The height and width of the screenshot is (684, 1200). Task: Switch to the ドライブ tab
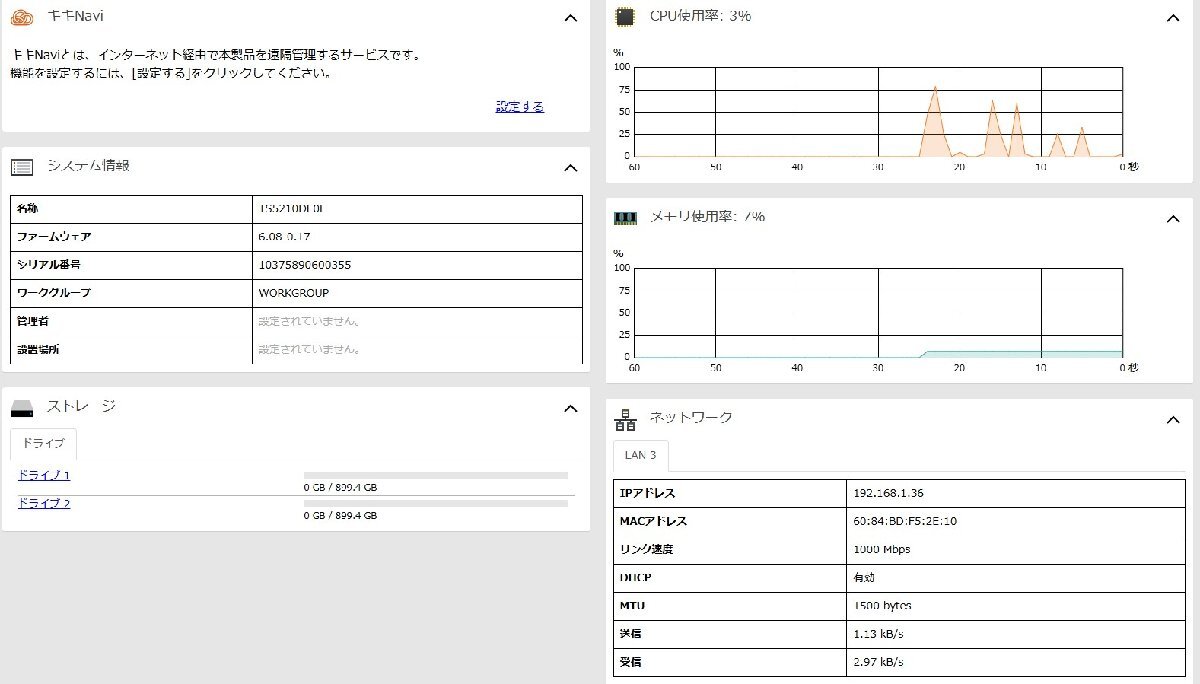click(x=43, y=443)
